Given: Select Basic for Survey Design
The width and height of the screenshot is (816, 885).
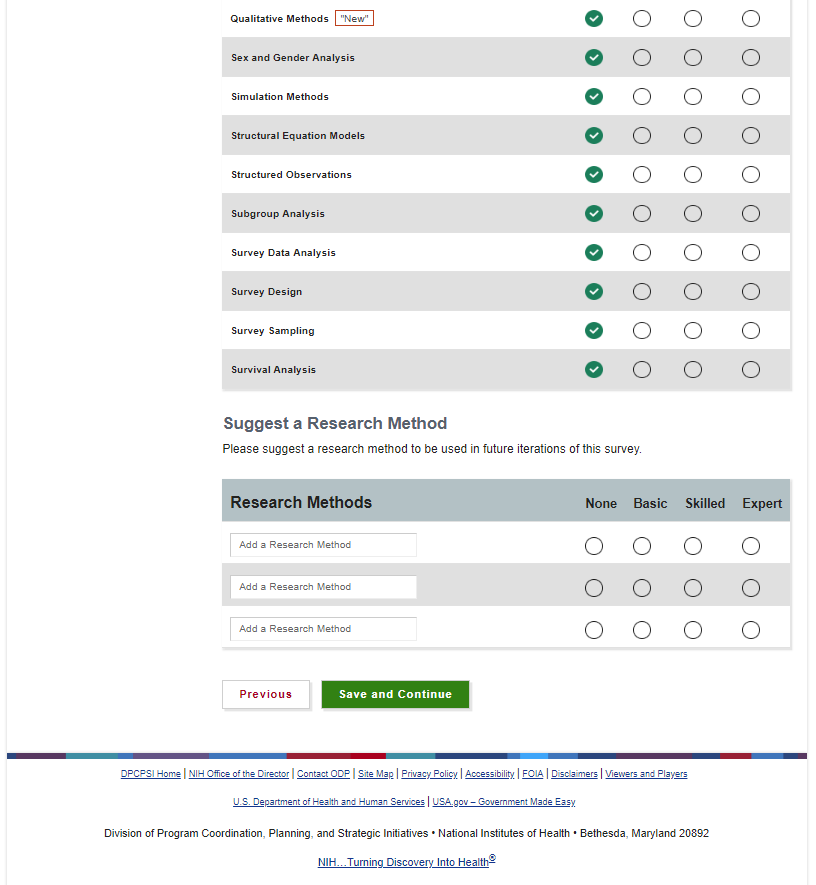Looking at the screenshot, I should point(642,292).
